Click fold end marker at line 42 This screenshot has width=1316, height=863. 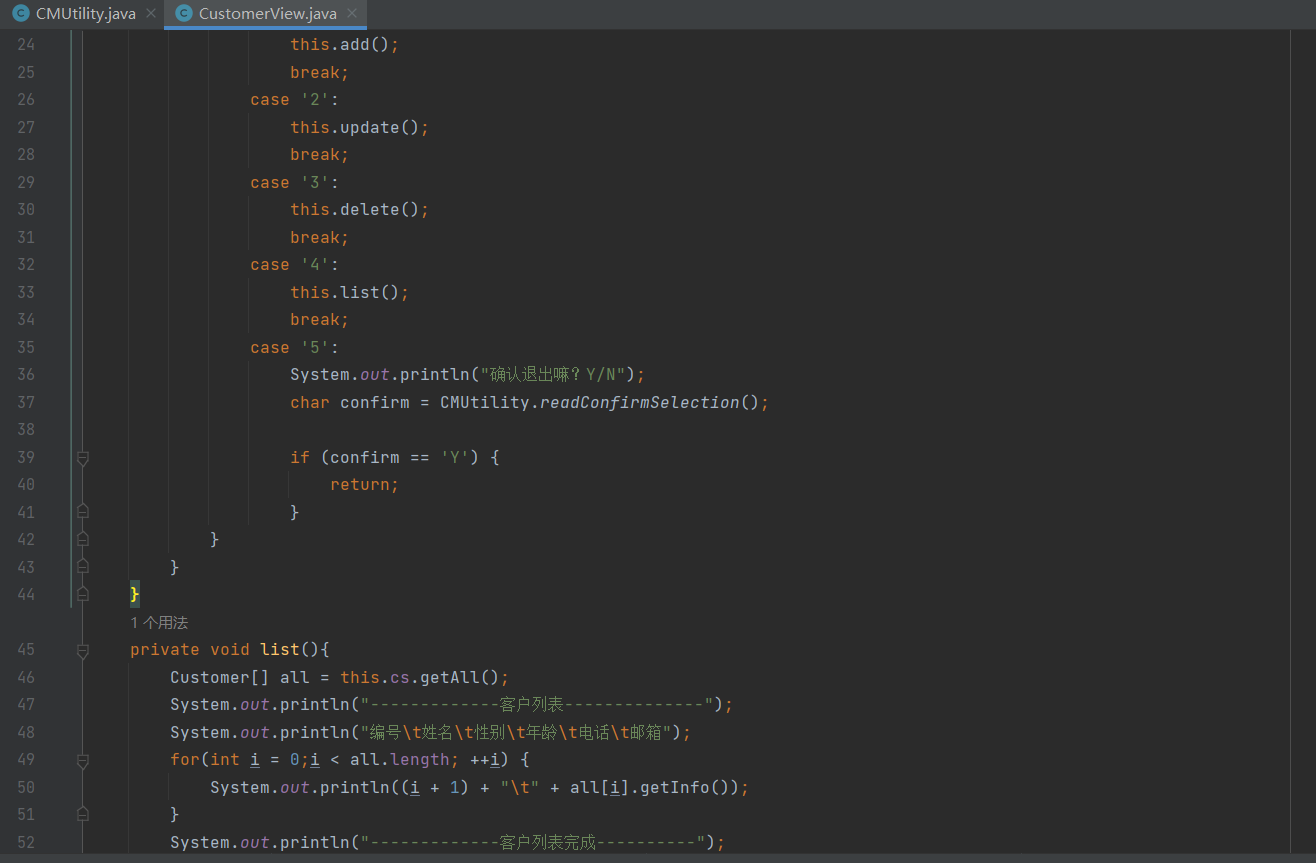[x=83, y=540]
